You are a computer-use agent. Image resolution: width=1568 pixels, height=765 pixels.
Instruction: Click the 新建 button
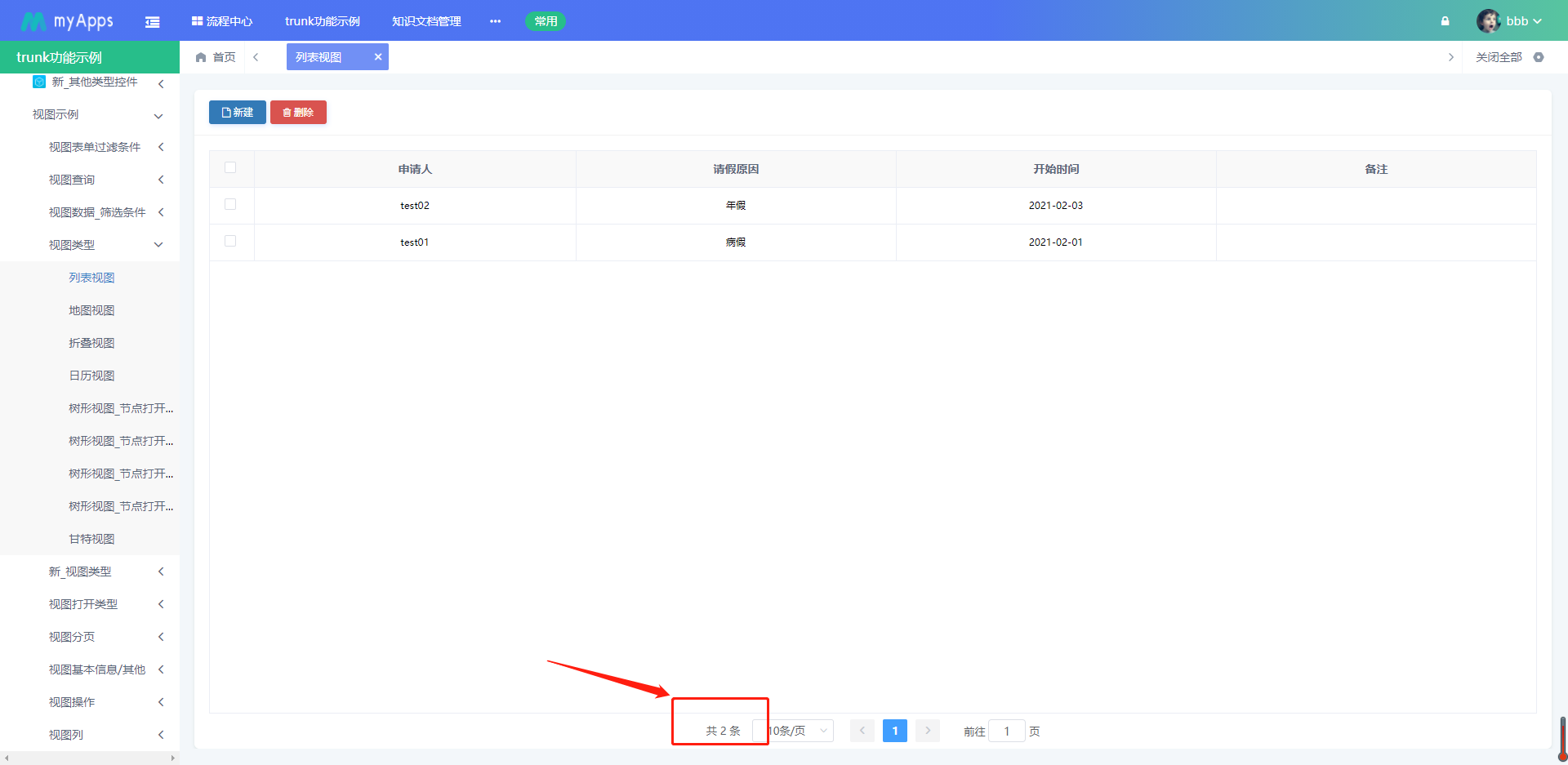click(238, 113)
